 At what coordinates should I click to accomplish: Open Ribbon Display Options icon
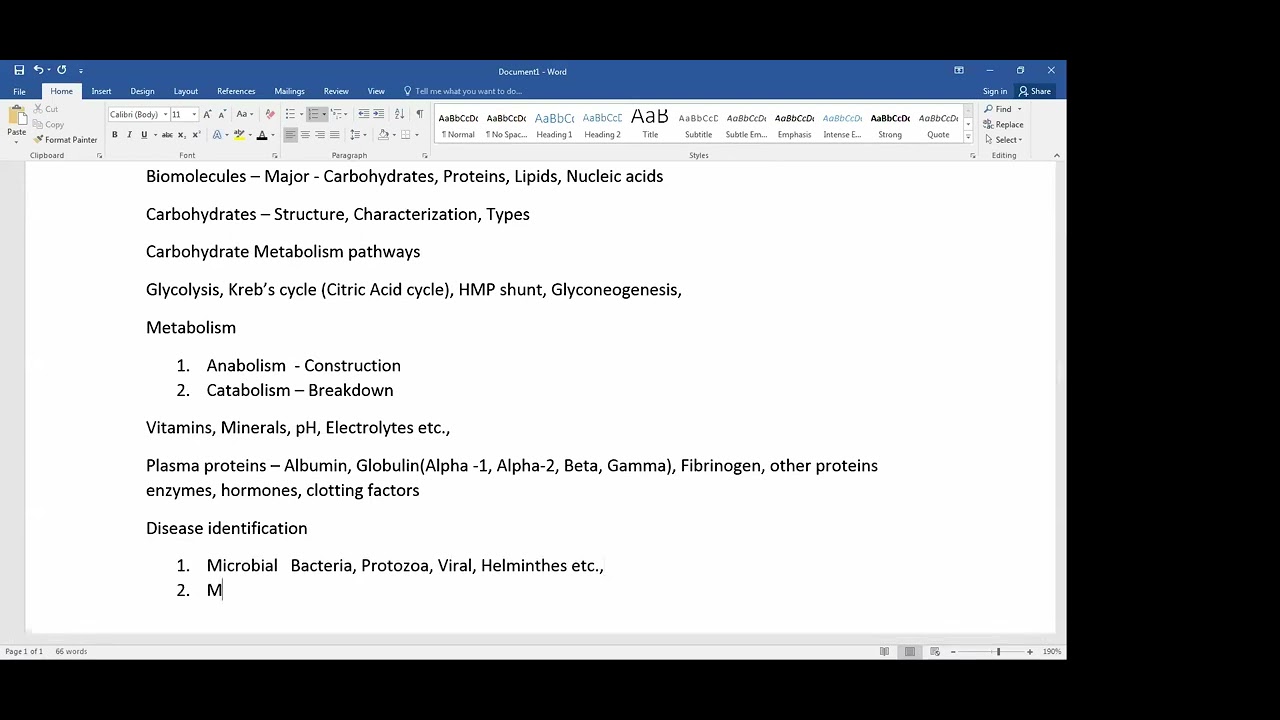[x=959, y=70]
